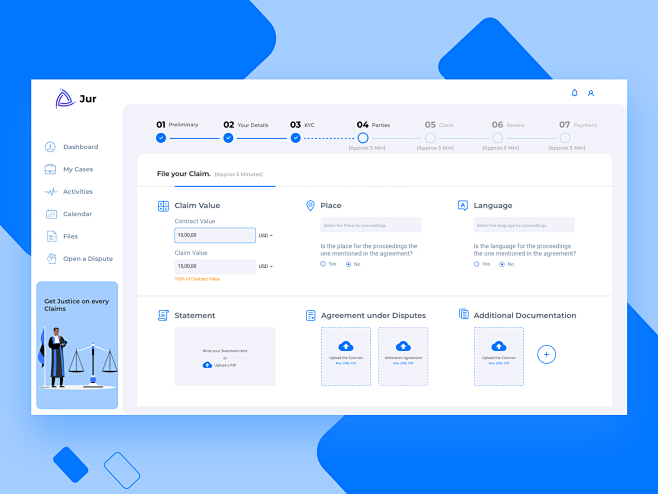Click the '150% of Contract Value' note
The height and width of the screenshot is (494, 658).
[197, 279]
